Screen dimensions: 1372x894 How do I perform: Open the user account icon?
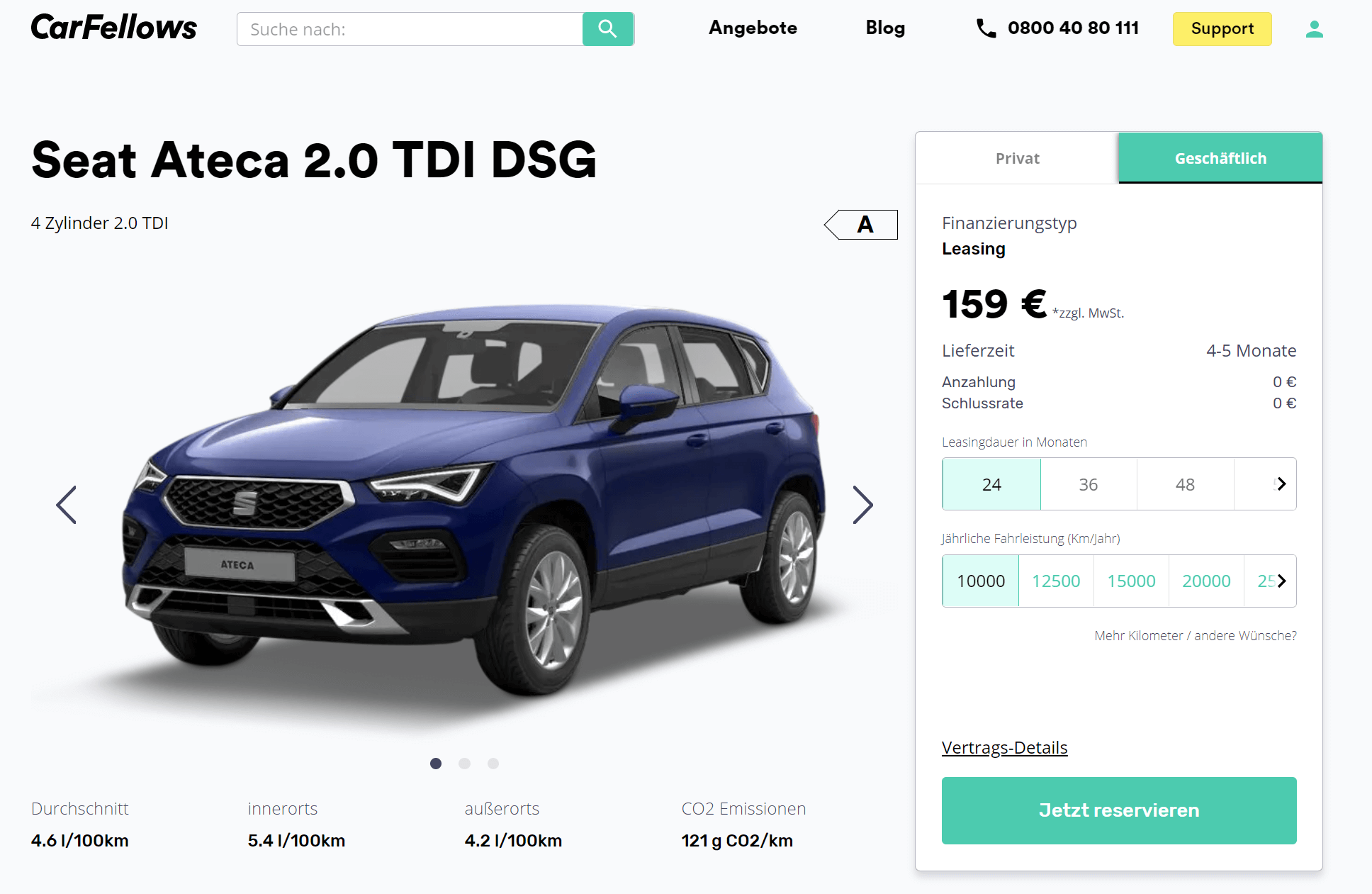[x=1315, y=29]
